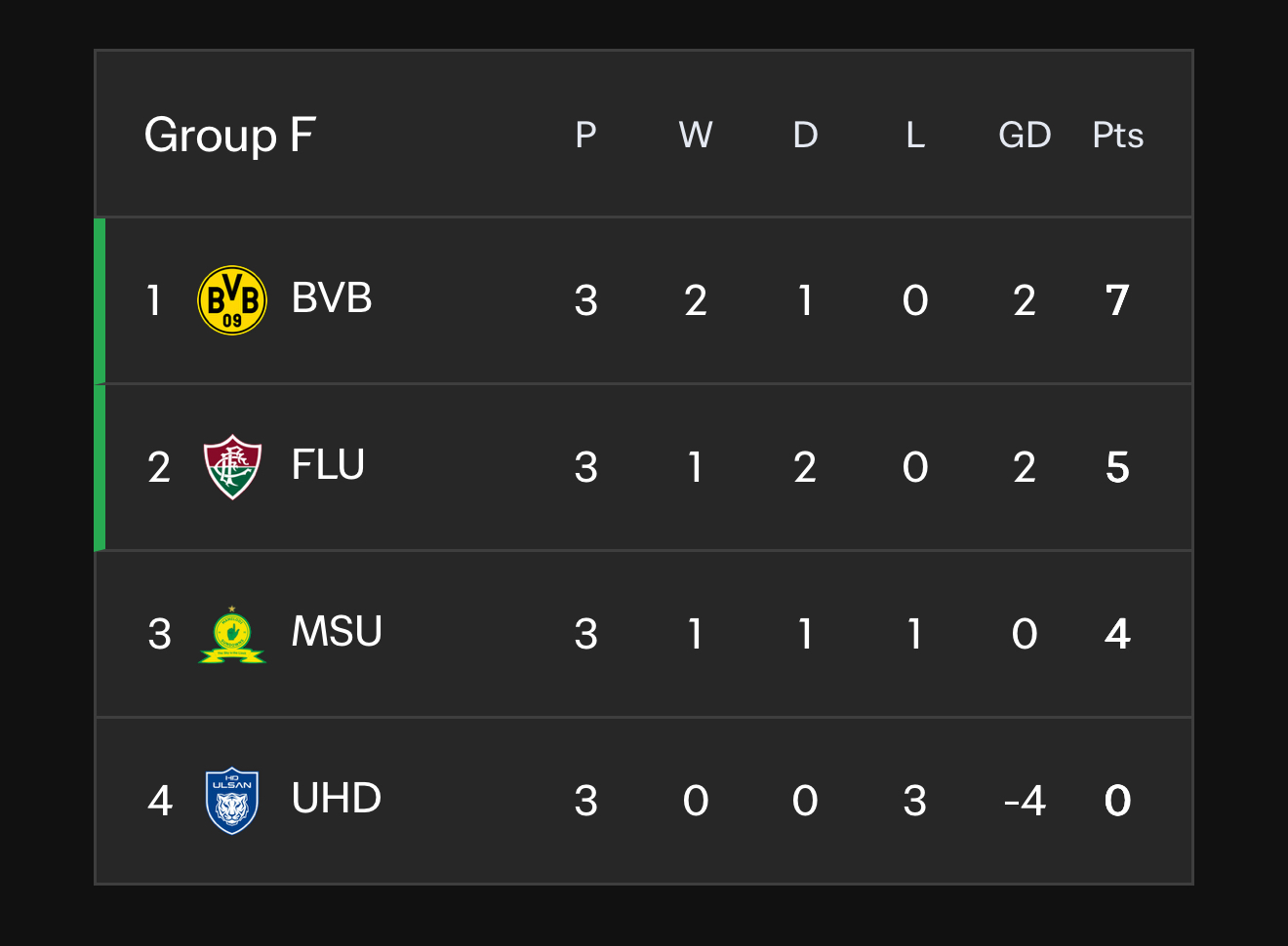Click UHD's -4 goal difference value
This screenshot has height=946, width=1288.
[x=1025, y=801]
